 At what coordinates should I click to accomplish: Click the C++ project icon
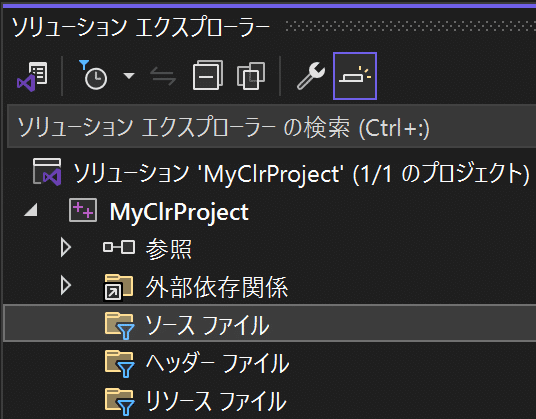[x=83, y=210]
